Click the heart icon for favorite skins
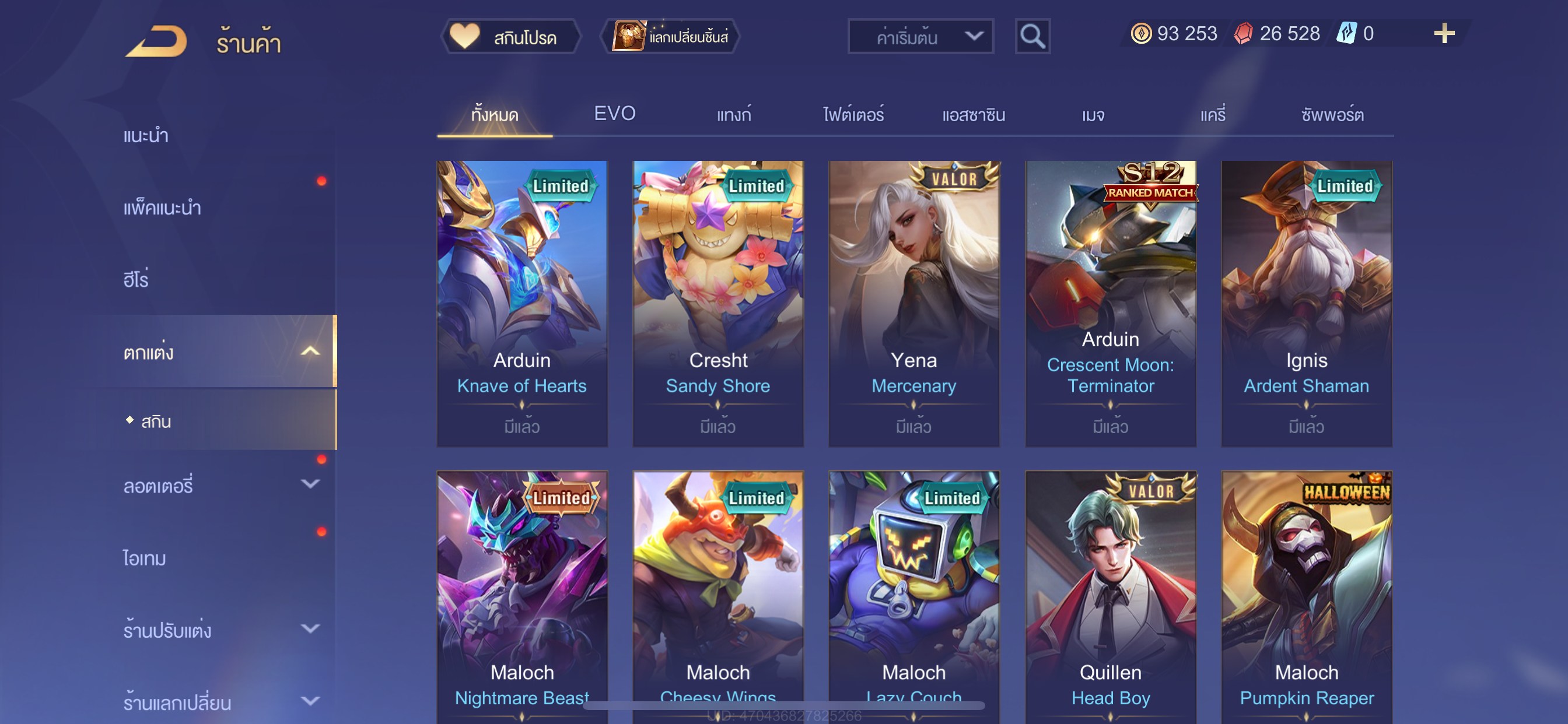 (x=464, y=36)
